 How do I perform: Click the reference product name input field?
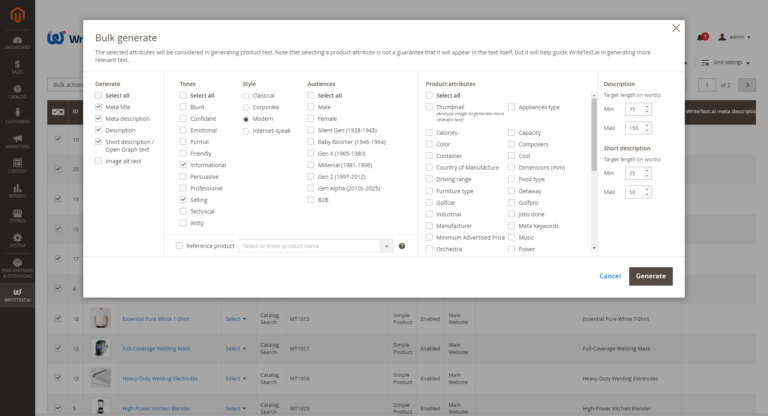310,246
